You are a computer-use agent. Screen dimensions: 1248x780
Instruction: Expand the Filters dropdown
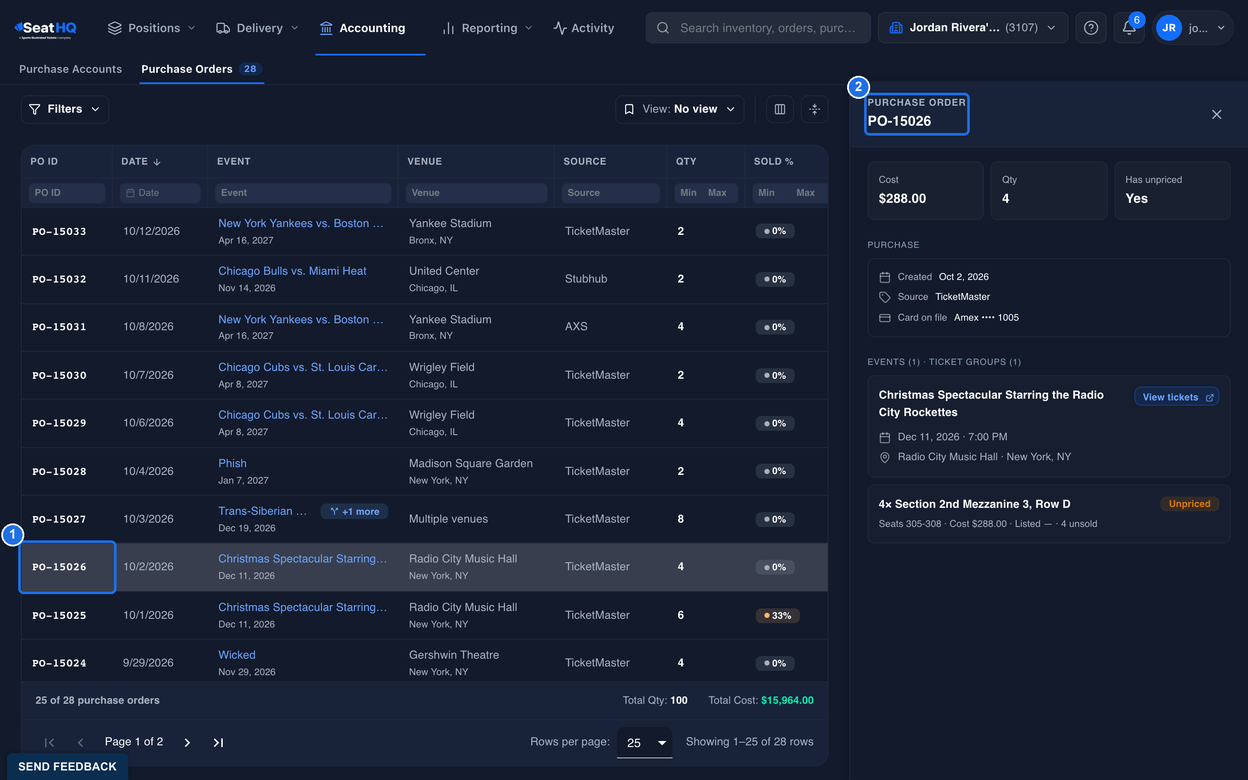pos(65,109)
